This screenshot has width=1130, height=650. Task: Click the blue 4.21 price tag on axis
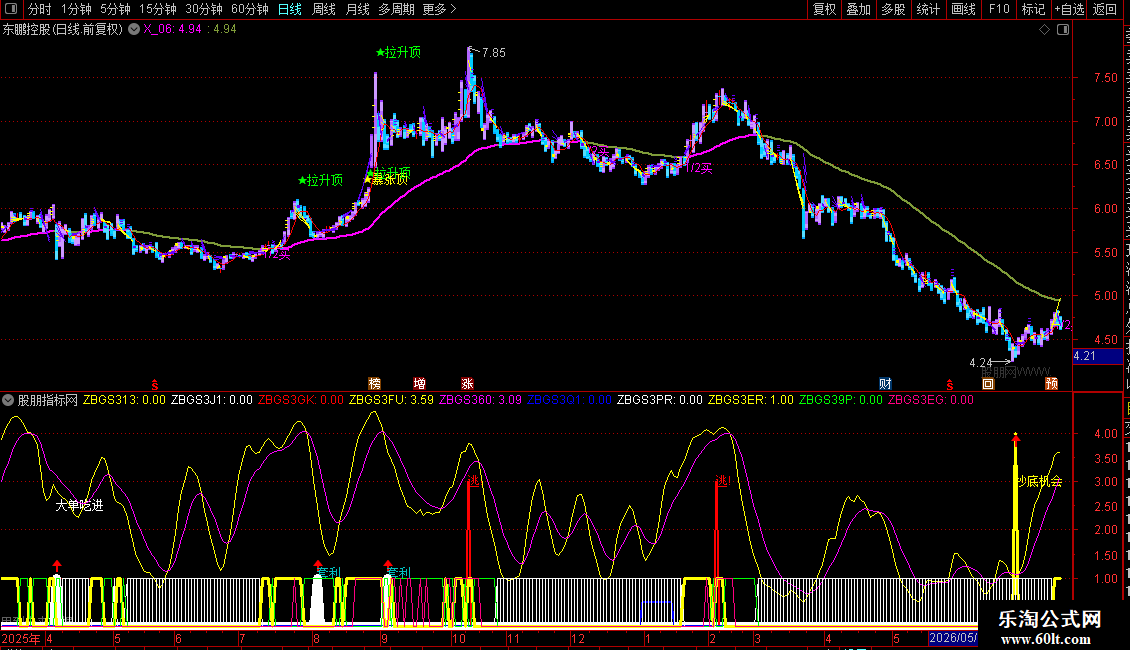[1098, 356]
